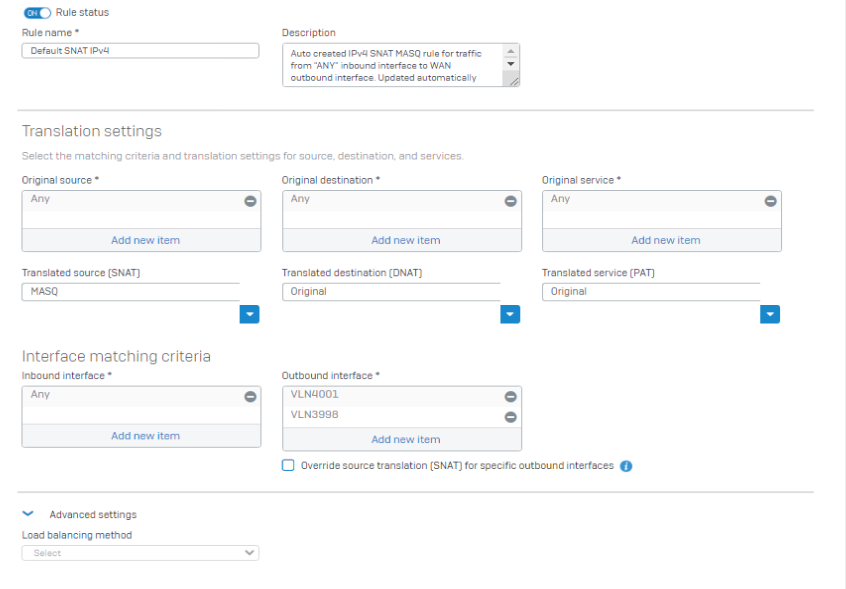The height and width of the screenshot is (589, 846).
Task: Remove VLN4001 from Outbound interface
Action: (510, 397)
